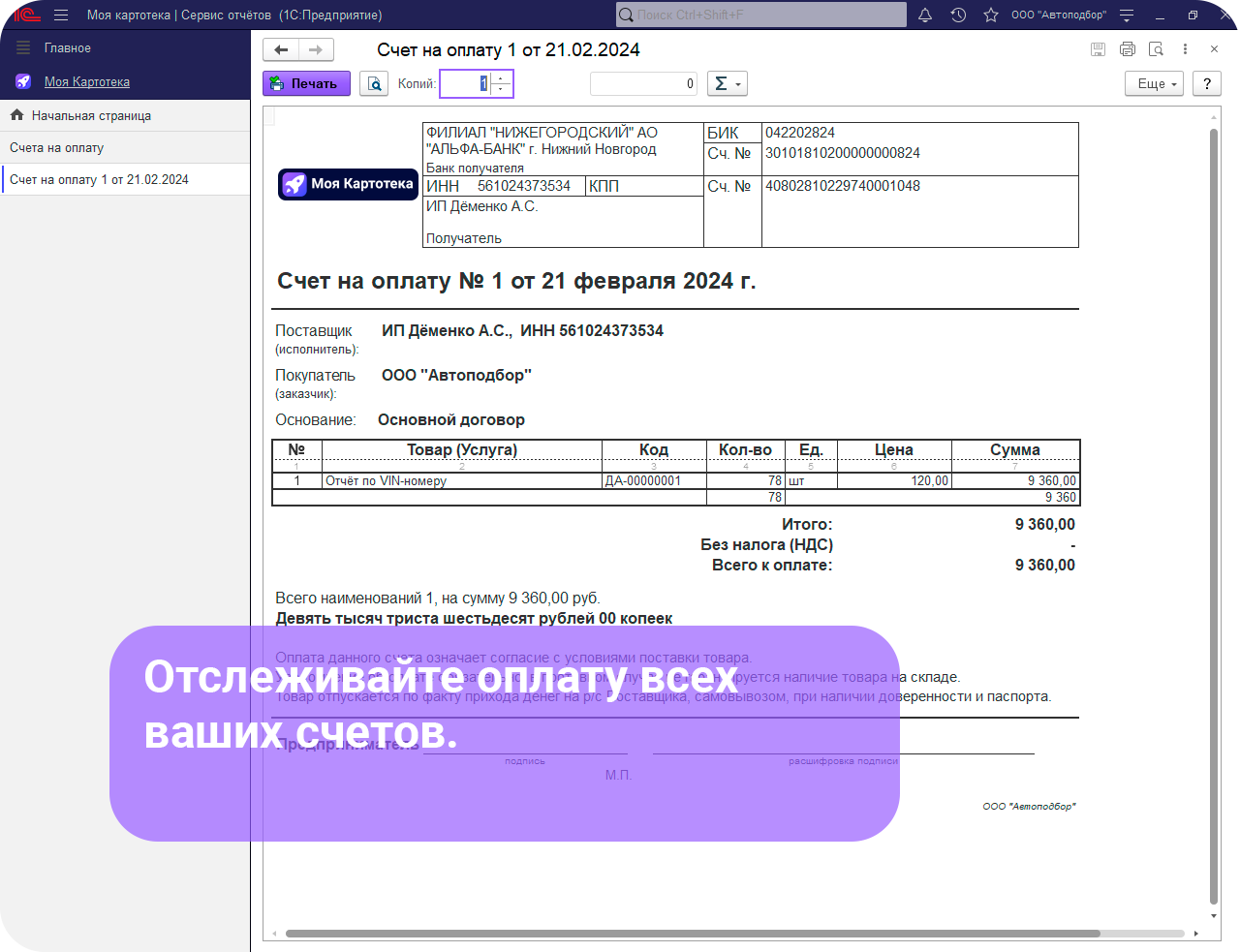Open the three dots more options icon
This screenshot has height=952, width=1240.
click(1185, 49)
